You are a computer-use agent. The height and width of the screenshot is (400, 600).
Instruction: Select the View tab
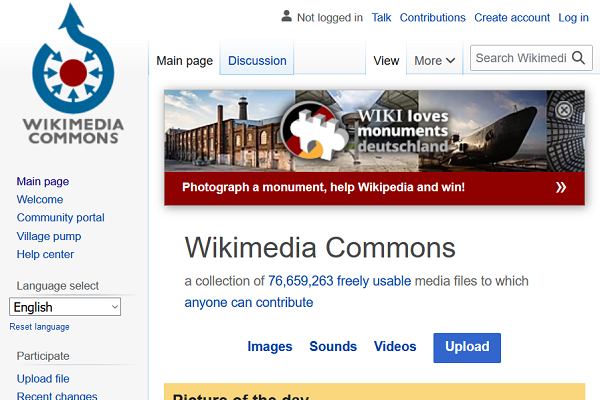click(x=386, y=61)
